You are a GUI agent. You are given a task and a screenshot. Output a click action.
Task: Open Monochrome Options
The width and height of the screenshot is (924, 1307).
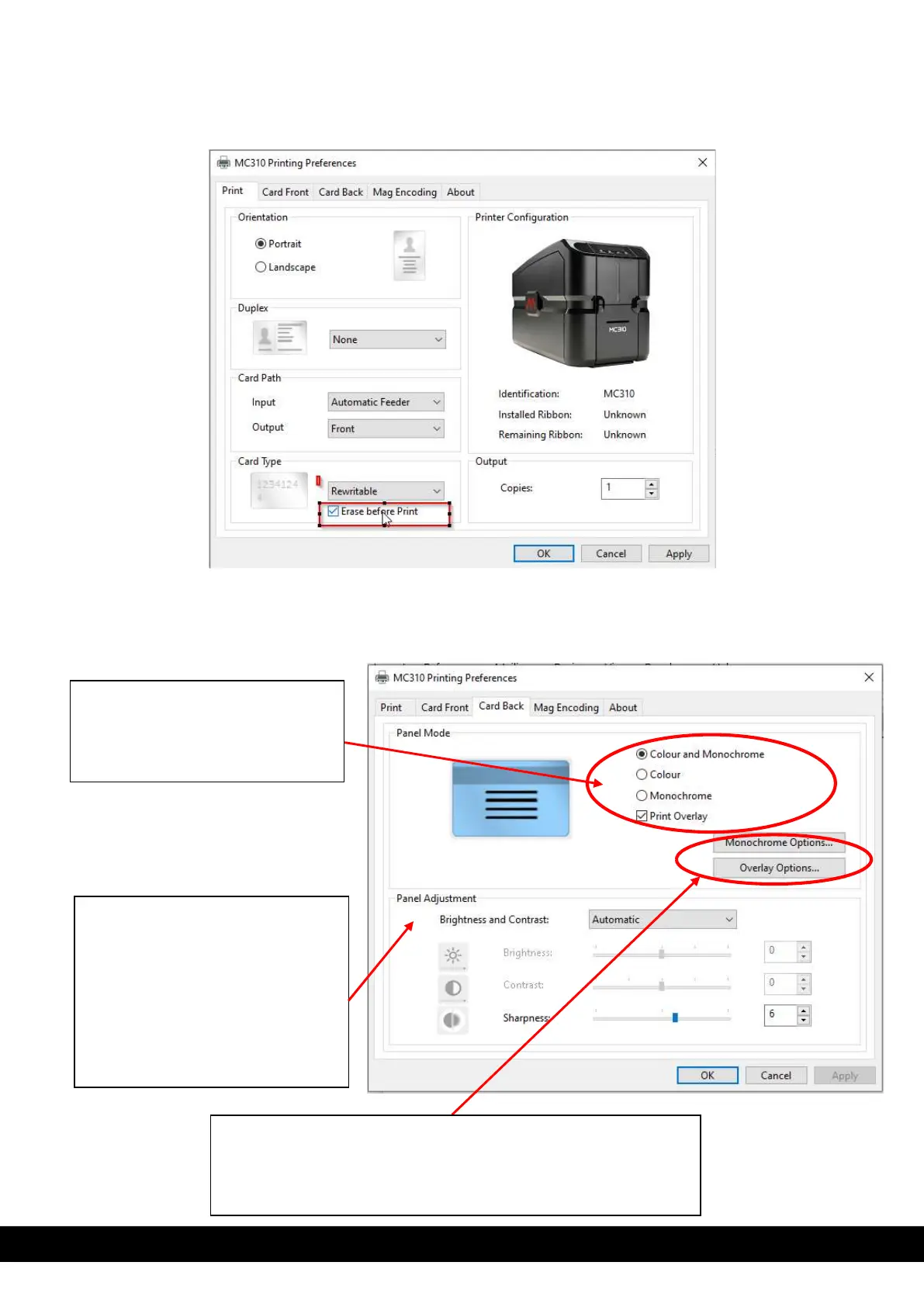pyautogui.click(x=779, y=843)
